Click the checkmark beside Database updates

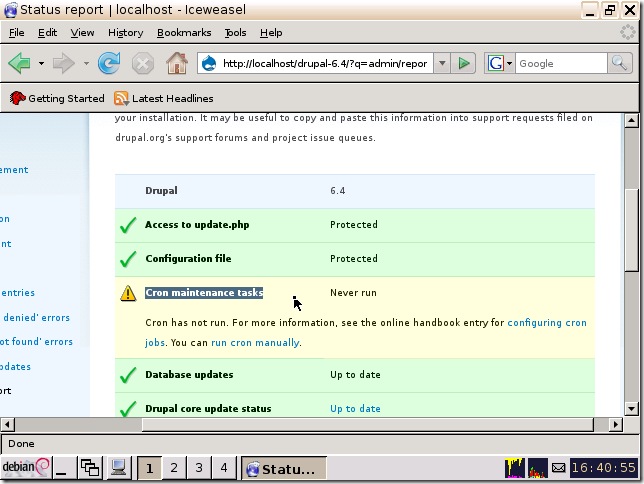click(x=128, y=375)
